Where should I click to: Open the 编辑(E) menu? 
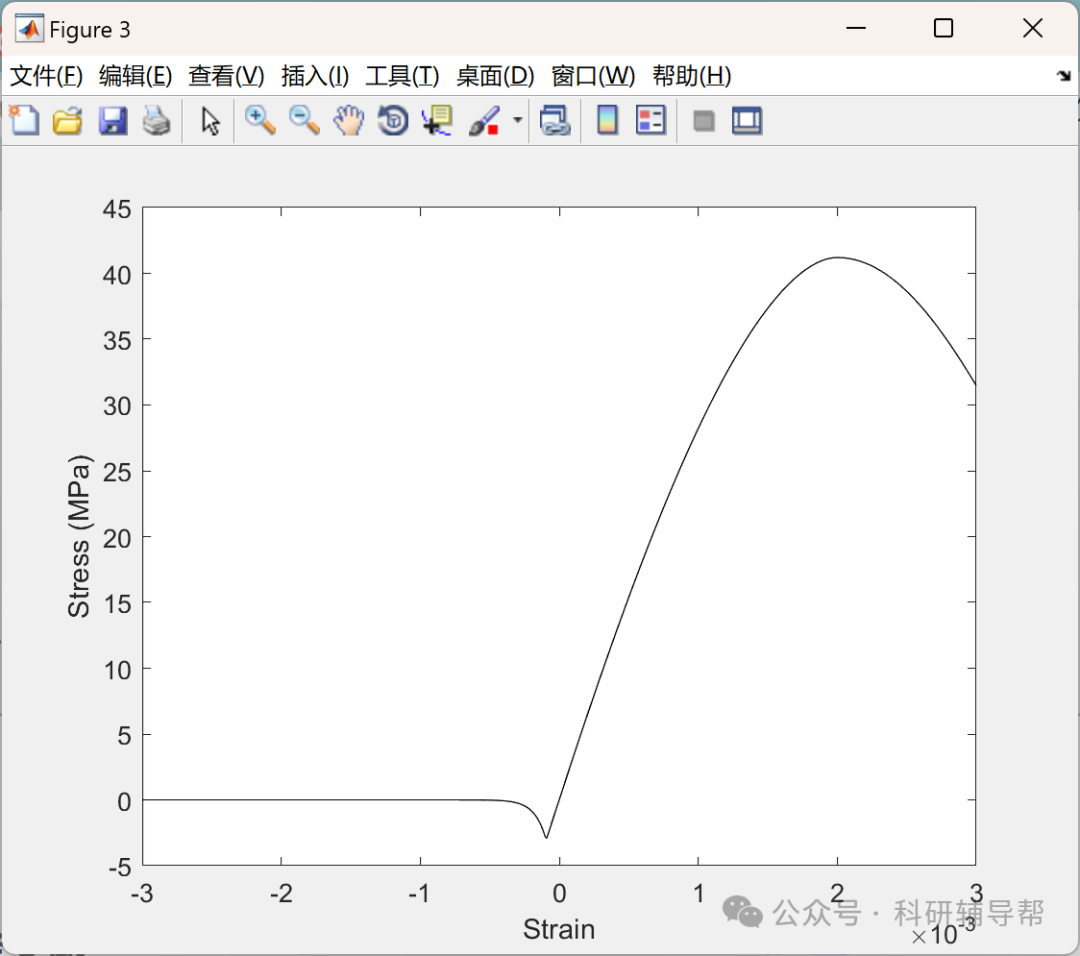pyautogui.click(x=136, y=76)
